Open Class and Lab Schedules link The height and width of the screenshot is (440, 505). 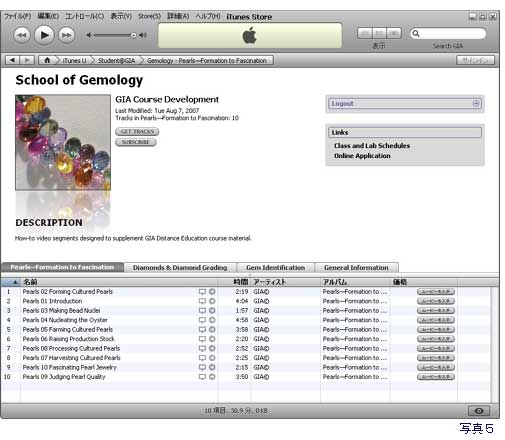372,146
